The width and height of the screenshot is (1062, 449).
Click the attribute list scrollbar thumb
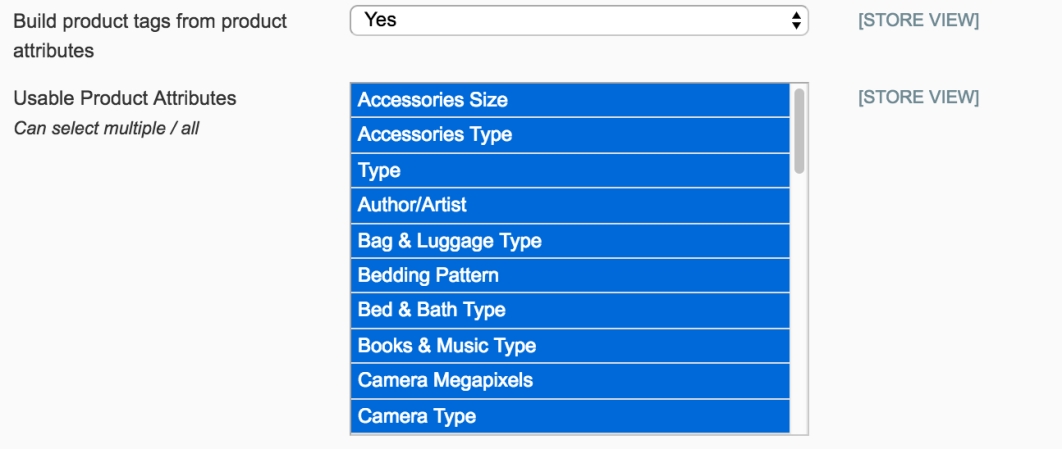point(799,131)
